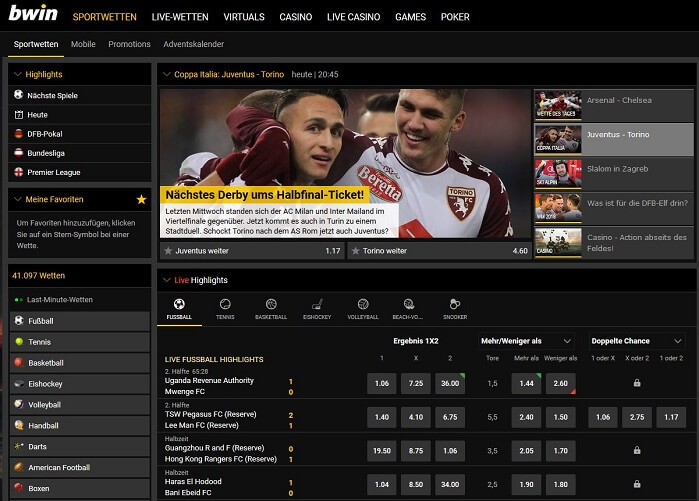Click the Bundesliga flag icon

18,153
